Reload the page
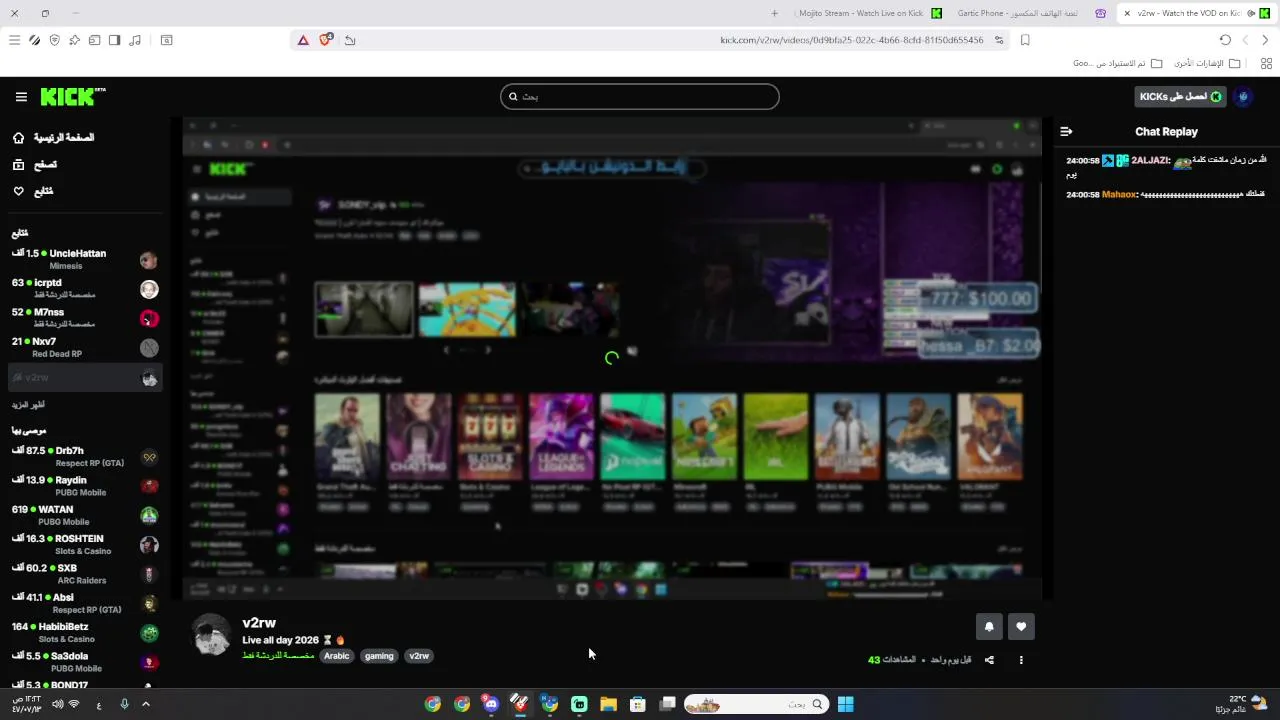Viewport: 1280px width, 720px height. tap(1225, 40)
